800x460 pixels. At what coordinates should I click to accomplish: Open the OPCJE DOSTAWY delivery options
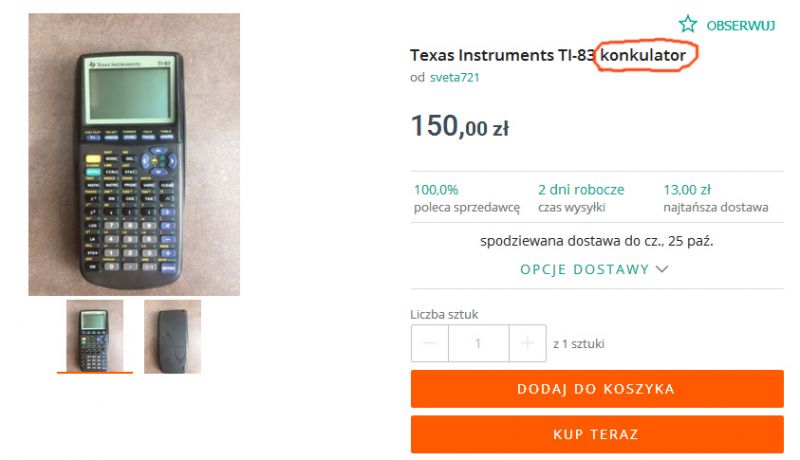click(x=594, y=269)
